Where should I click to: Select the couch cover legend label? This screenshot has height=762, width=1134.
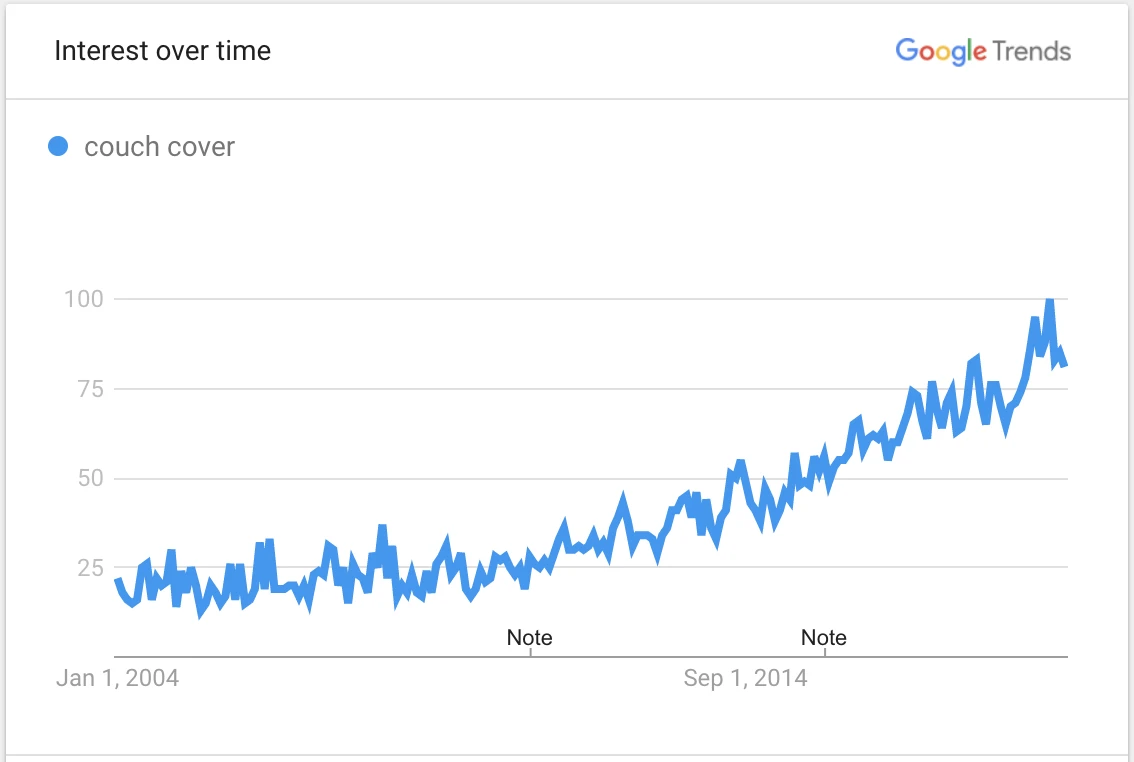[160, 147]
